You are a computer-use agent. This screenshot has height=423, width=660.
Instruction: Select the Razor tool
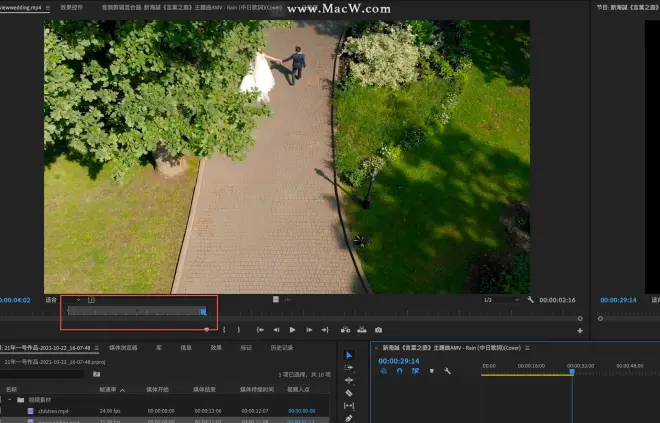pyautogui.click(x=349, y=393)
